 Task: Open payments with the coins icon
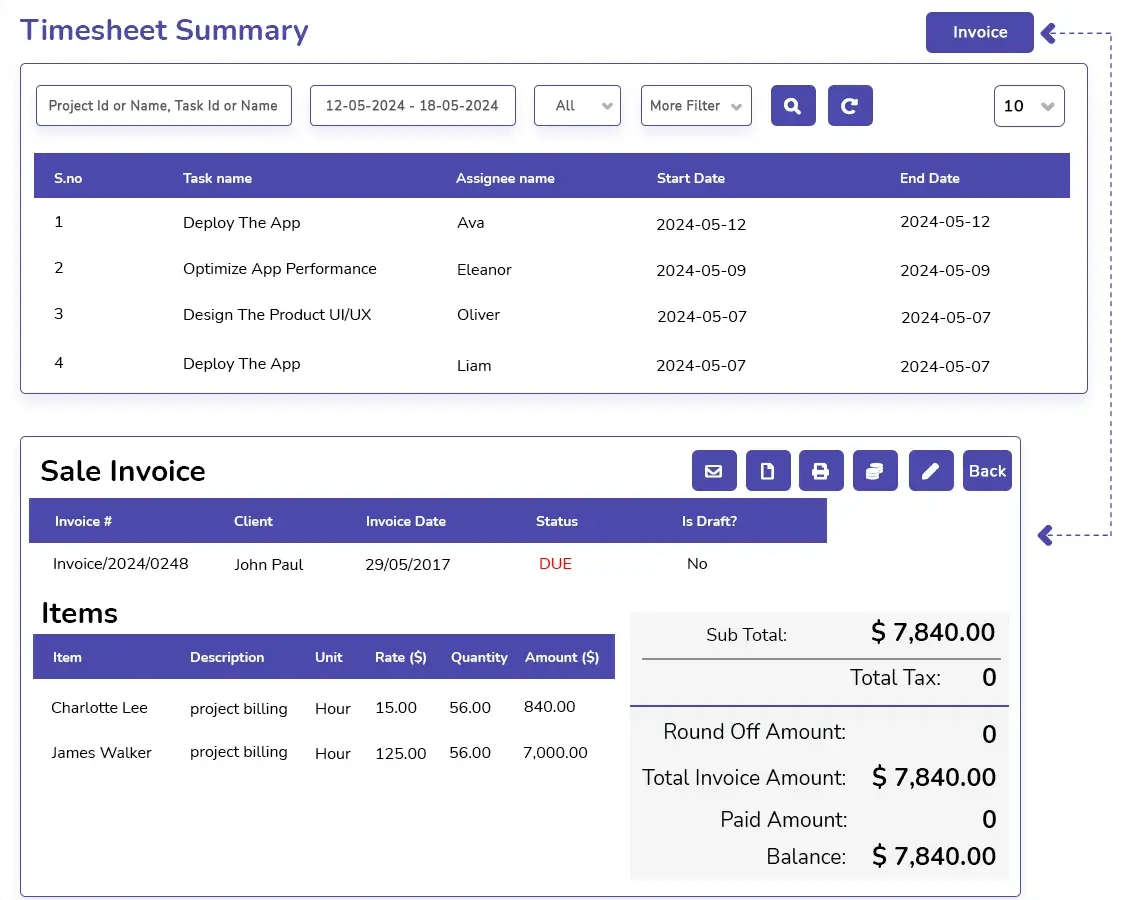click(875, 471)
